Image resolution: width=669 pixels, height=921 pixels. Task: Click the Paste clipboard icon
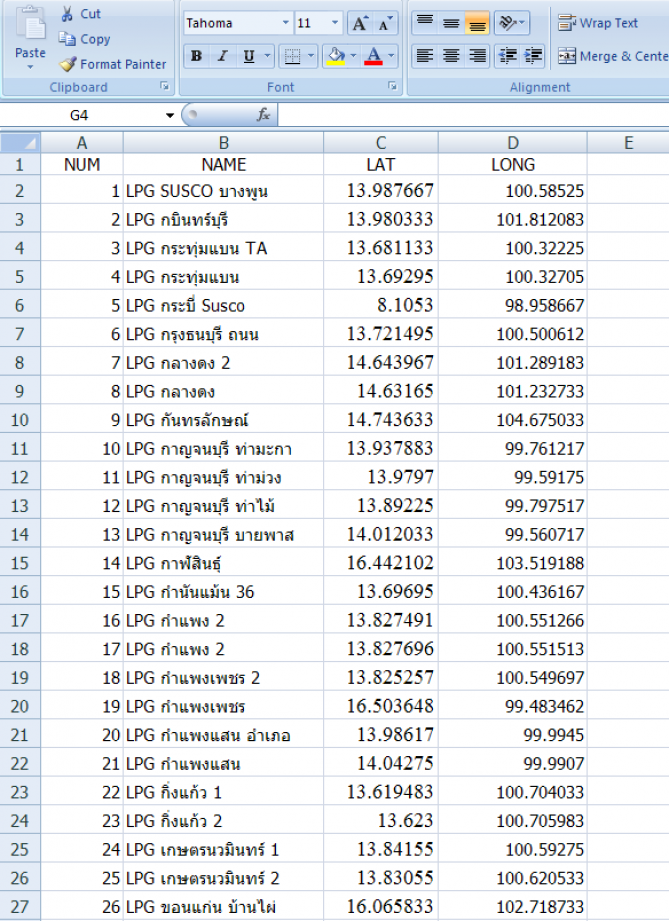click(31, 25)
